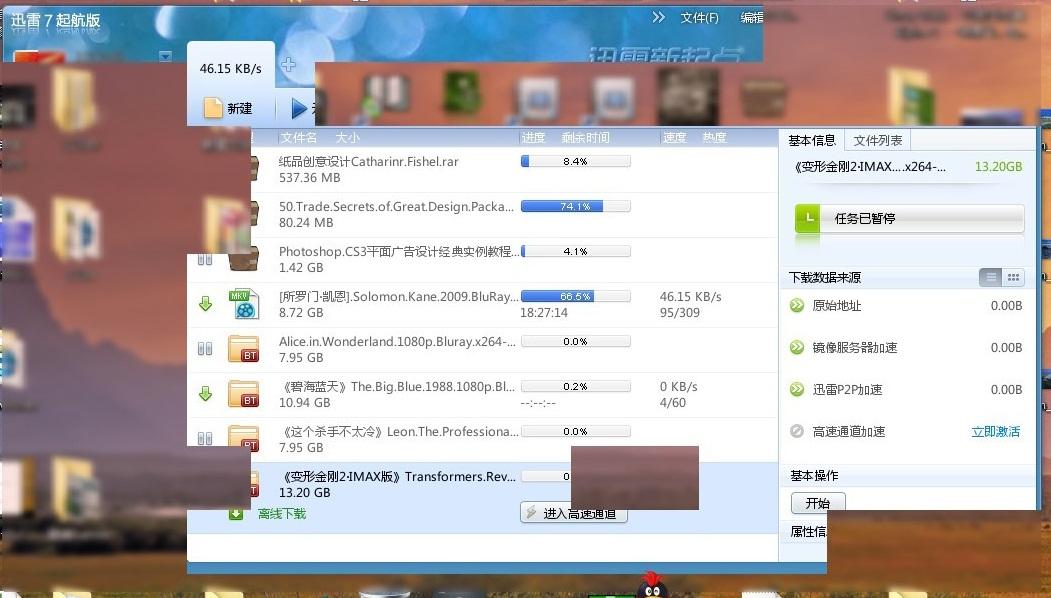Open the 离线下载 link

point(282,514)
